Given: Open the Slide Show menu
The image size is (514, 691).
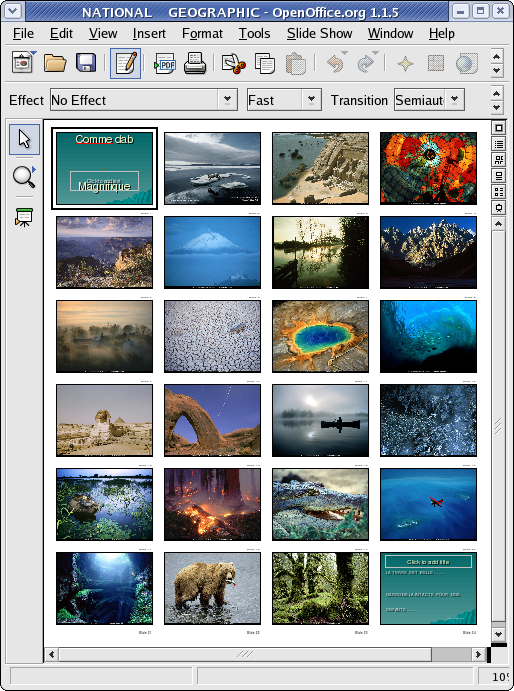Looking at the screenshot, I should point(320,33).
